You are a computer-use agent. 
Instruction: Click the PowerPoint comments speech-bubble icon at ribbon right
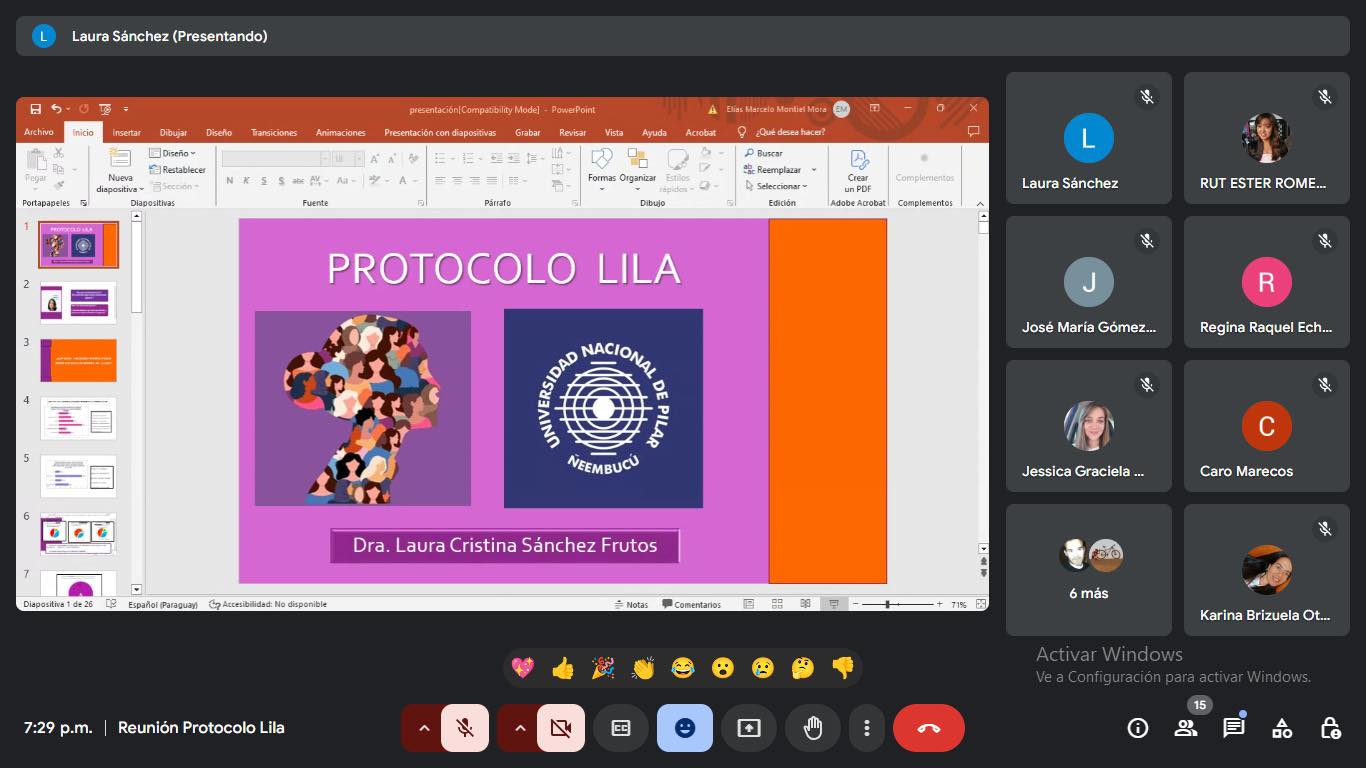973,132
